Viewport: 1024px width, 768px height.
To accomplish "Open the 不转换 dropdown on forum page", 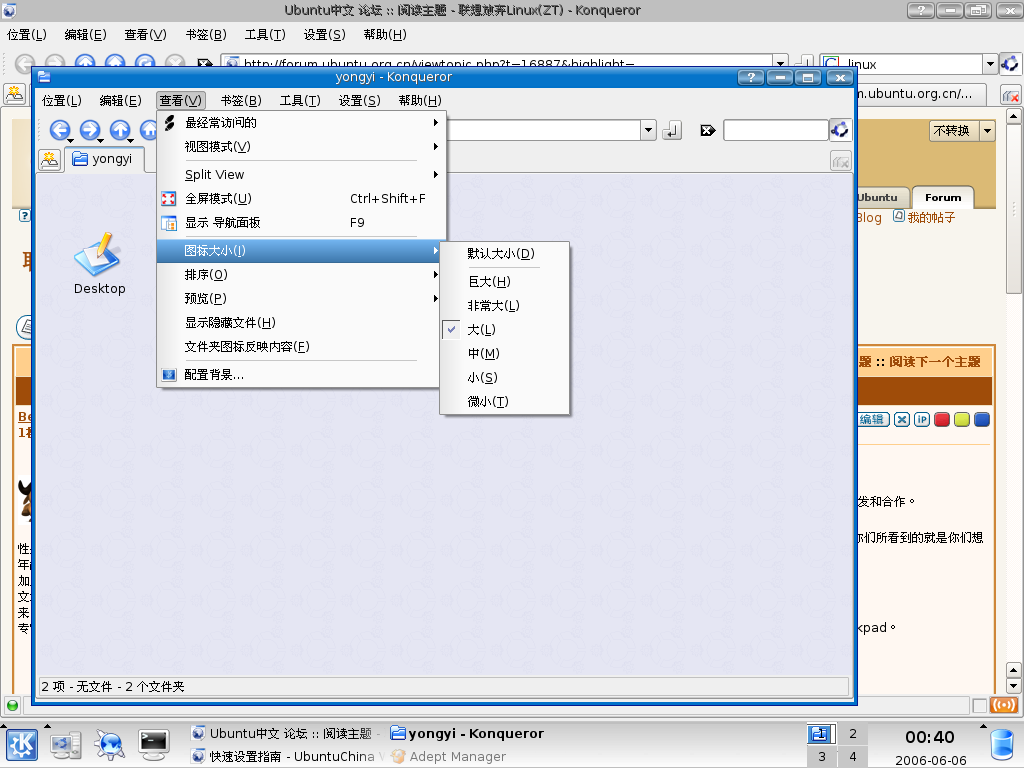I will coord(987,131).
